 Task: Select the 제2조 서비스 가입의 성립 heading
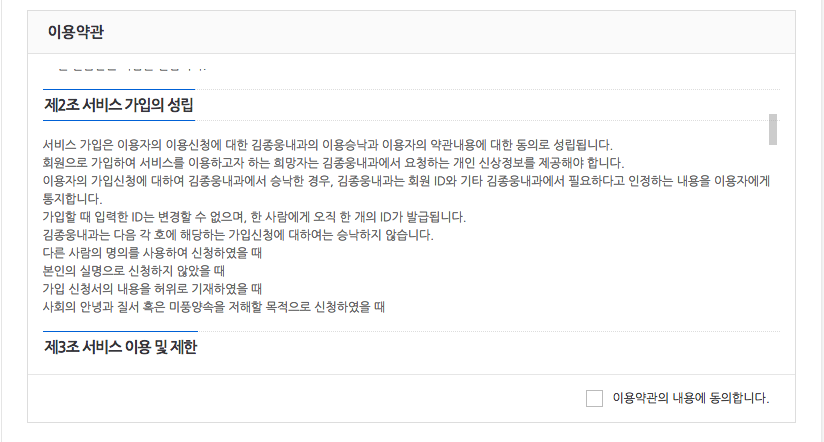click(x=119, y=105)
